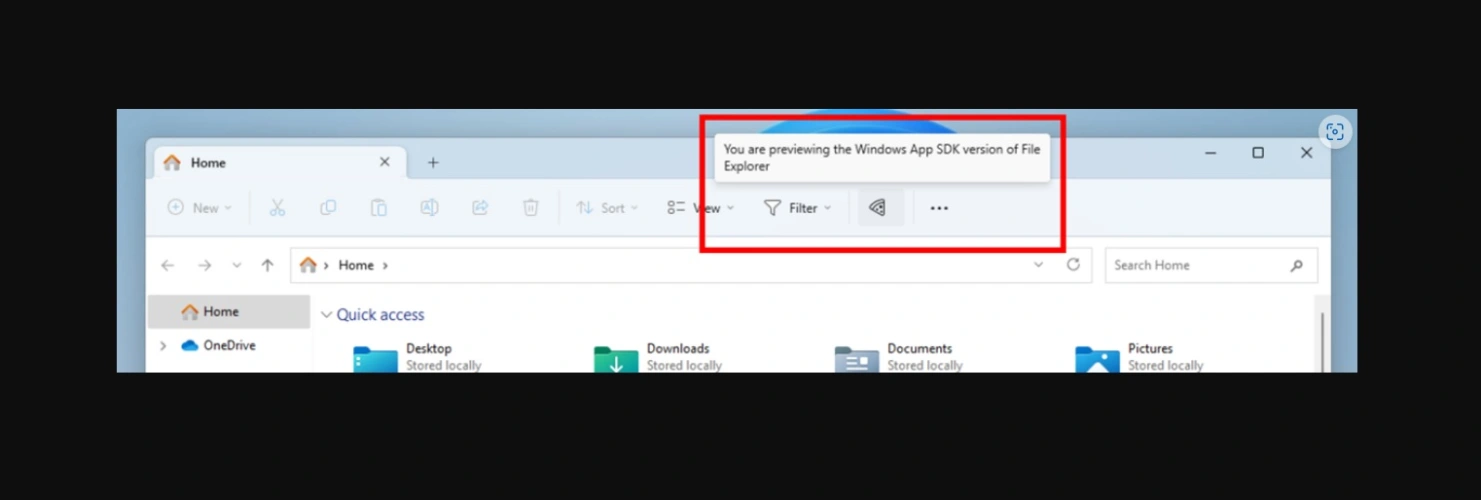The height and width of the screenshot is (500, 1481).
Task: Close the Home tab
Action: 385,162
